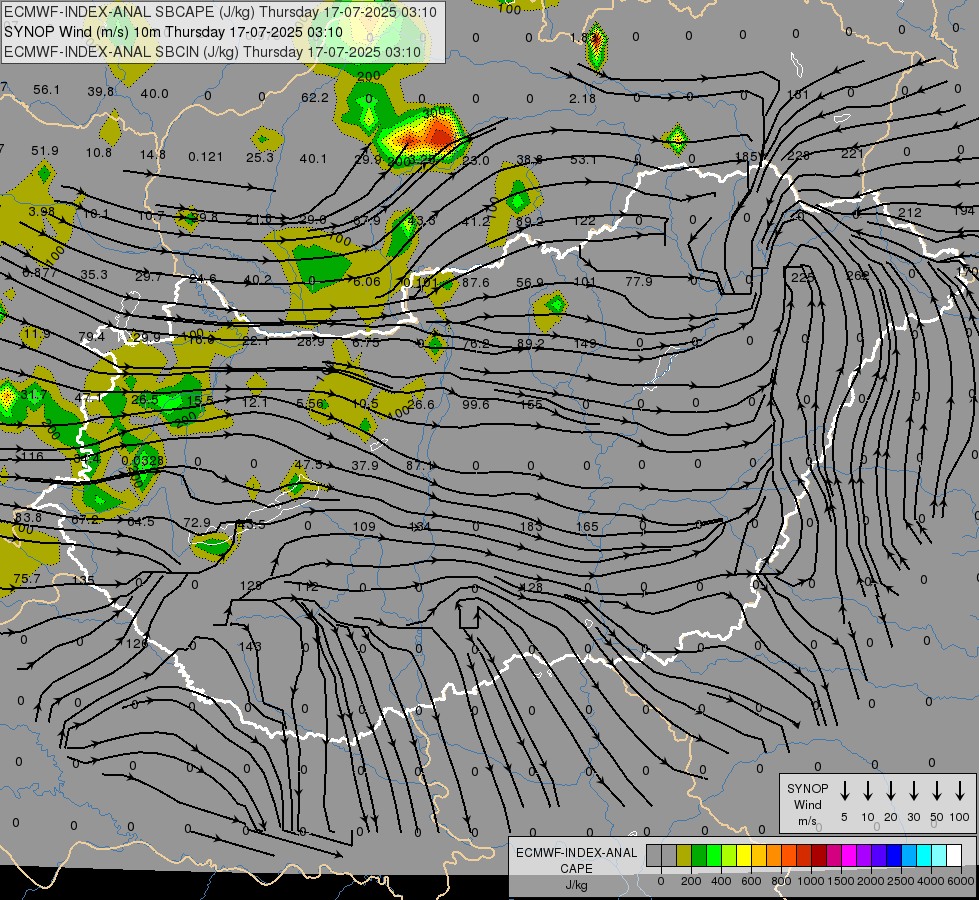Click the 165 value on the map
This screenshot has width=979, height=900.
587,527
